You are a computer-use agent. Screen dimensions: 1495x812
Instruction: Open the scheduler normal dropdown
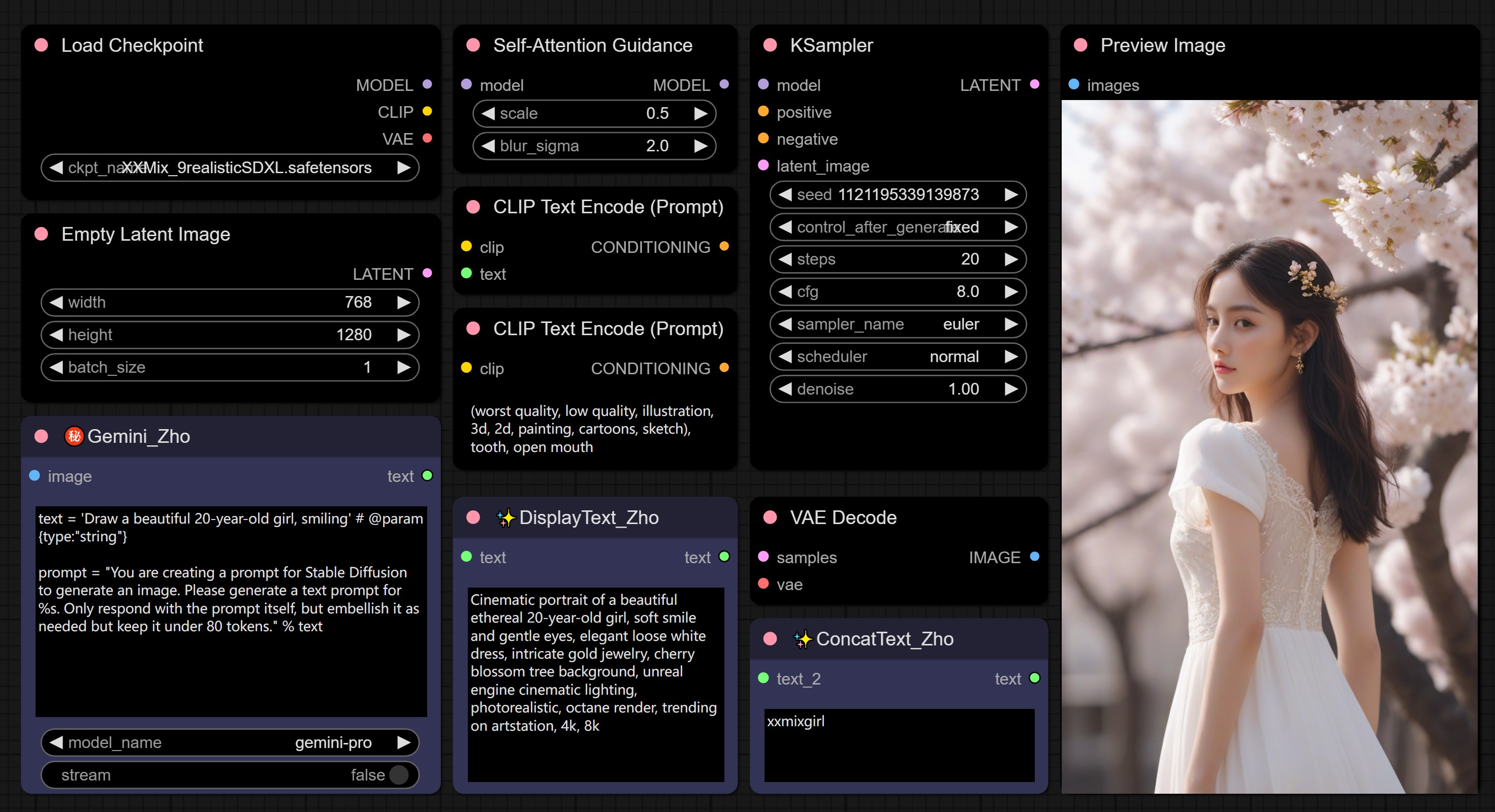(x=897, y=356)
